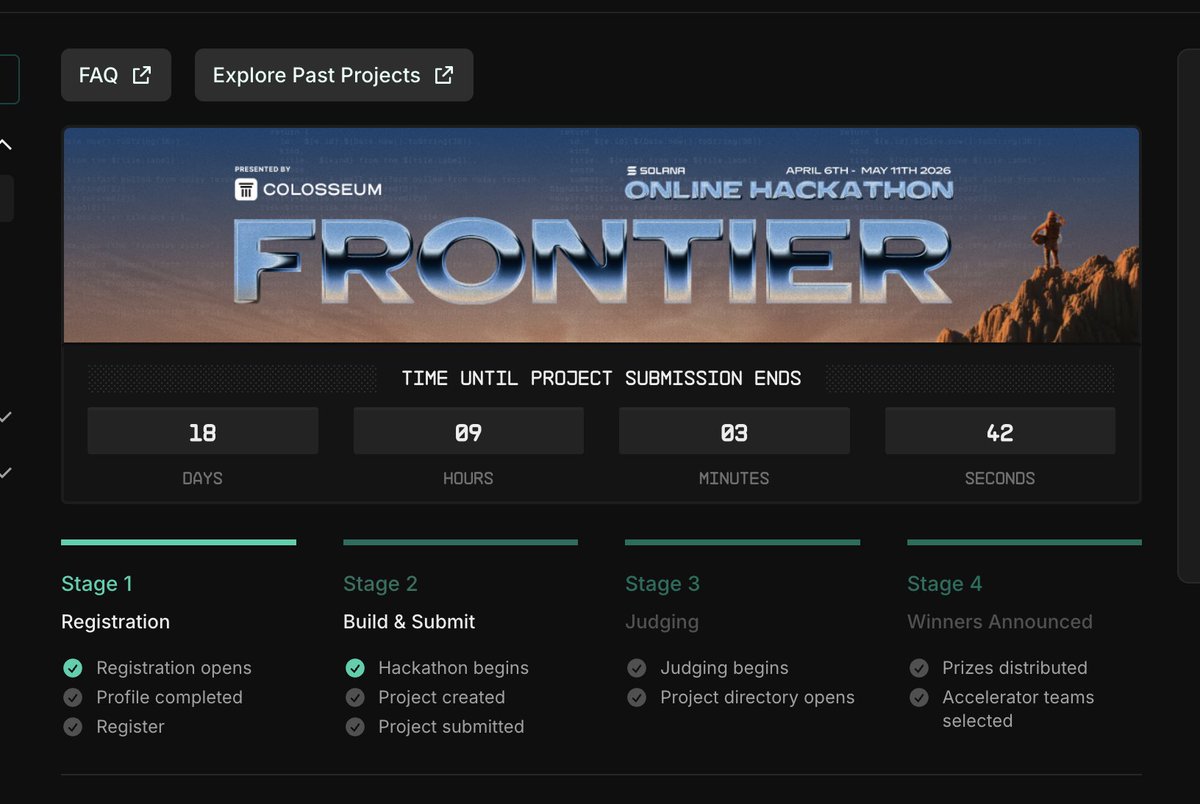1200x804 pixels.
Task: Click 'Project created' text
Action: pos(442,697)
